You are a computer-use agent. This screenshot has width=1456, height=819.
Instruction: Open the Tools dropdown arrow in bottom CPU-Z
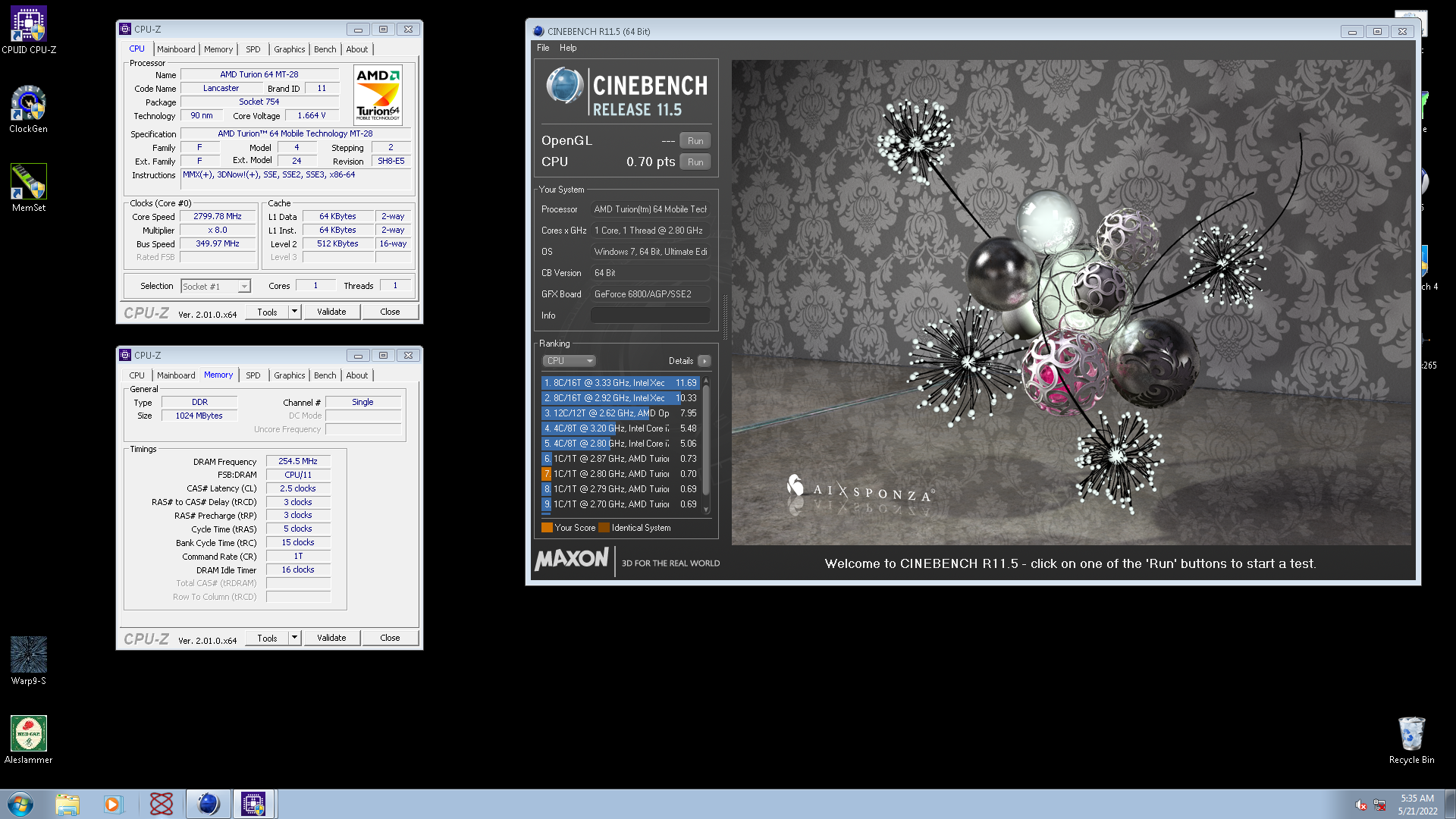coord(295,638)
